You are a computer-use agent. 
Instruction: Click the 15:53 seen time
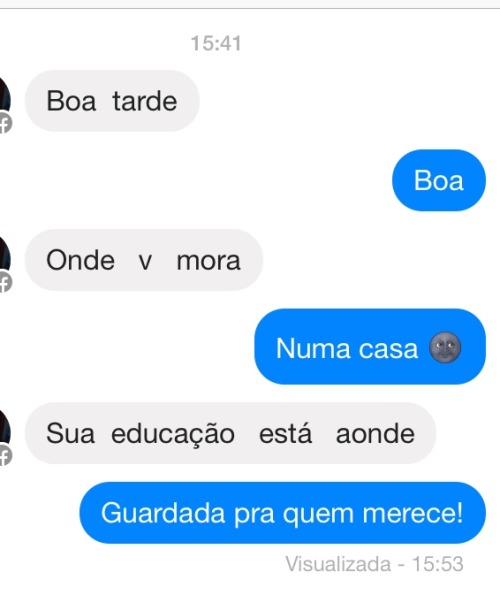pyautogui.click(x=438, y=564)
